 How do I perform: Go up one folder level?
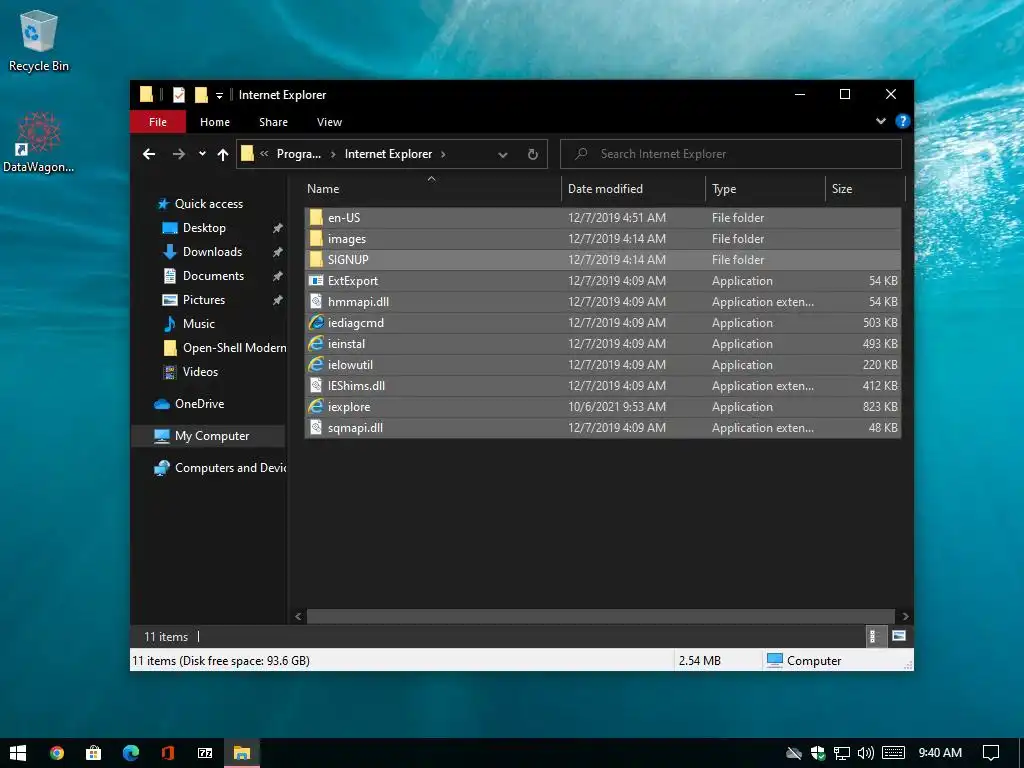223,154
